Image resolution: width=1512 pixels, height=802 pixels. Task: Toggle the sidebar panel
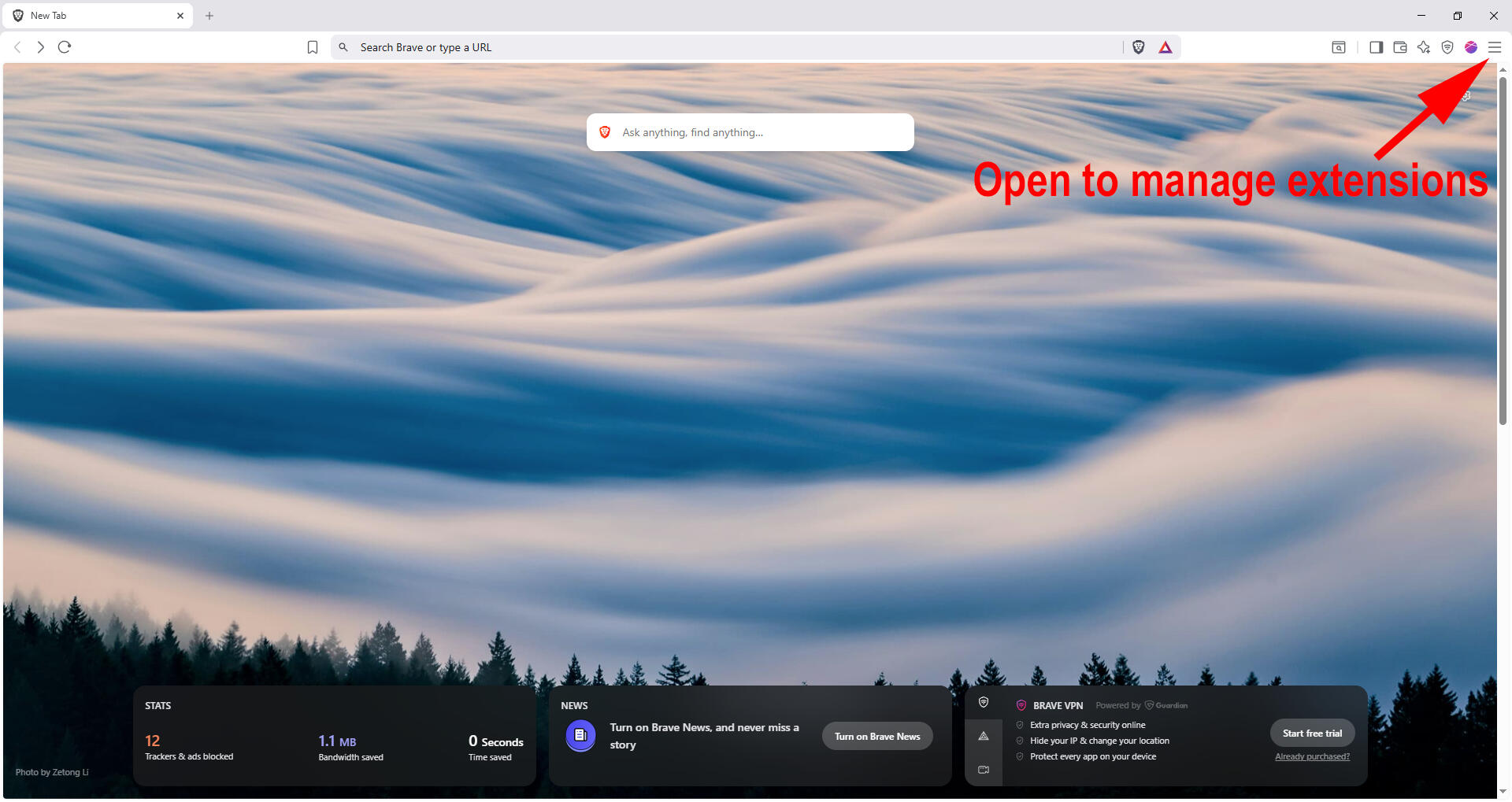(x=1376, y=47)
